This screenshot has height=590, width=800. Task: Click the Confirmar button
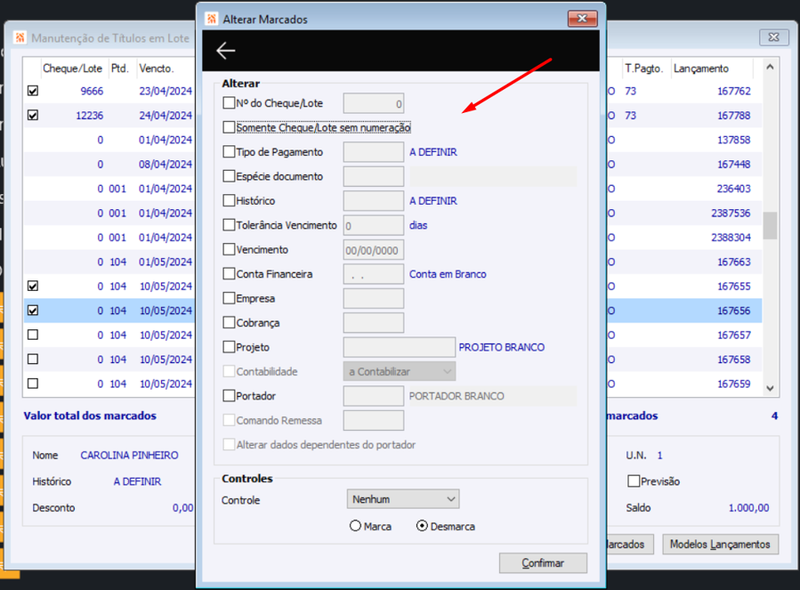point(543,563)
